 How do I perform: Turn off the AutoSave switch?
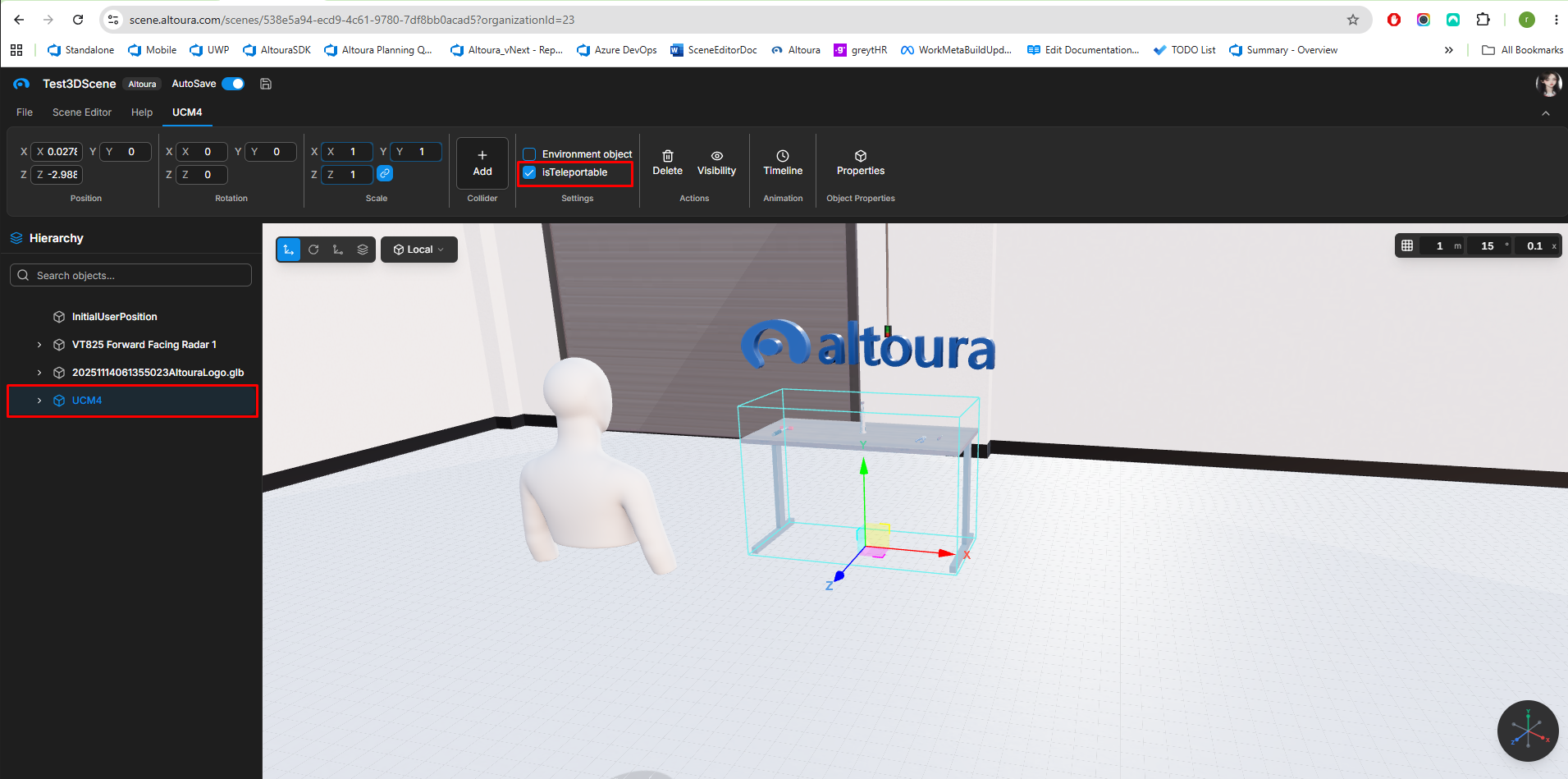(x=233, y=84)
